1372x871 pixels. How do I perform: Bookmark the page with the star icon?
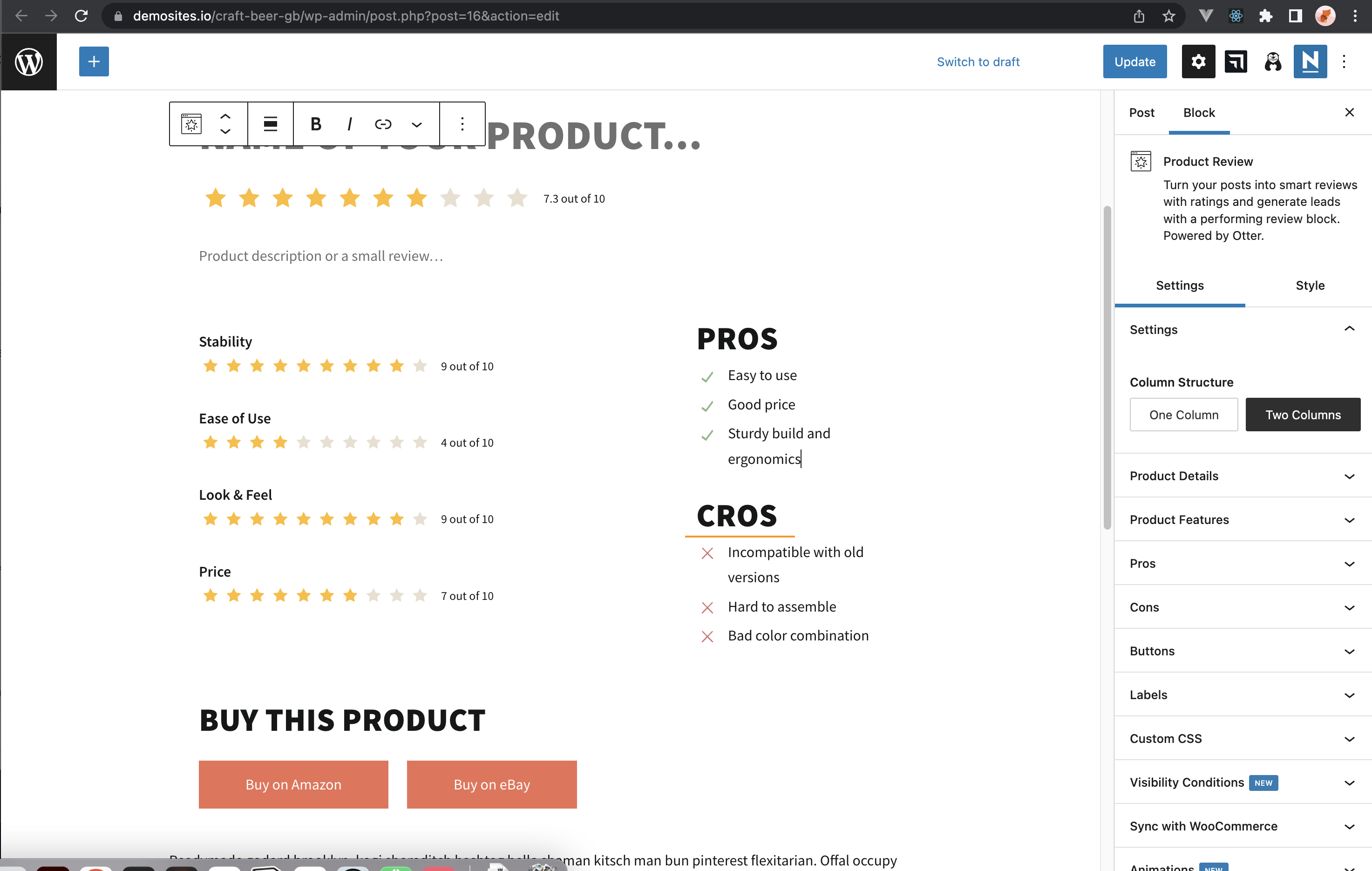[1169, 16]
